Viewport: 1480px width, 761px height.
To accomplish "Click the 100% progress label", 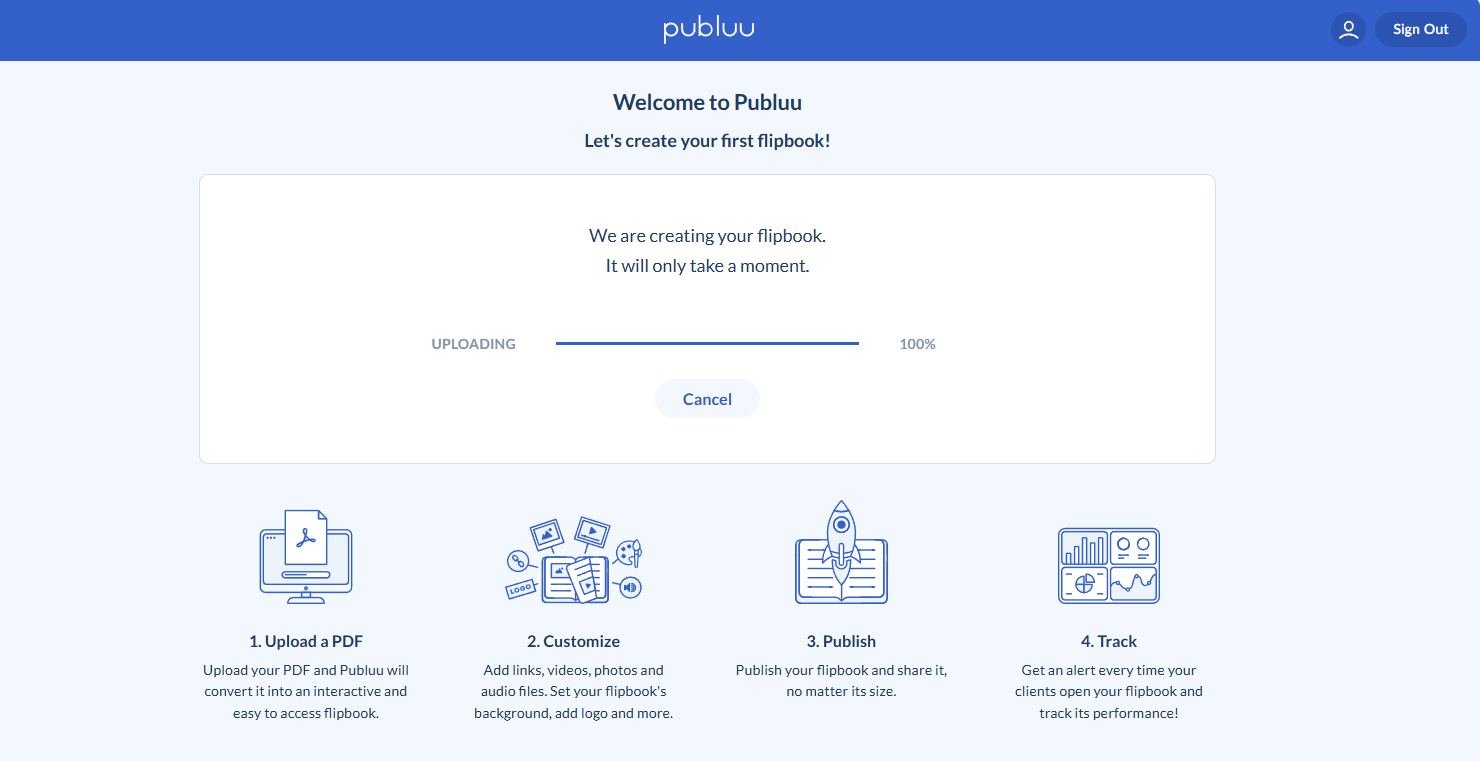I will click(x=917, y=344).
